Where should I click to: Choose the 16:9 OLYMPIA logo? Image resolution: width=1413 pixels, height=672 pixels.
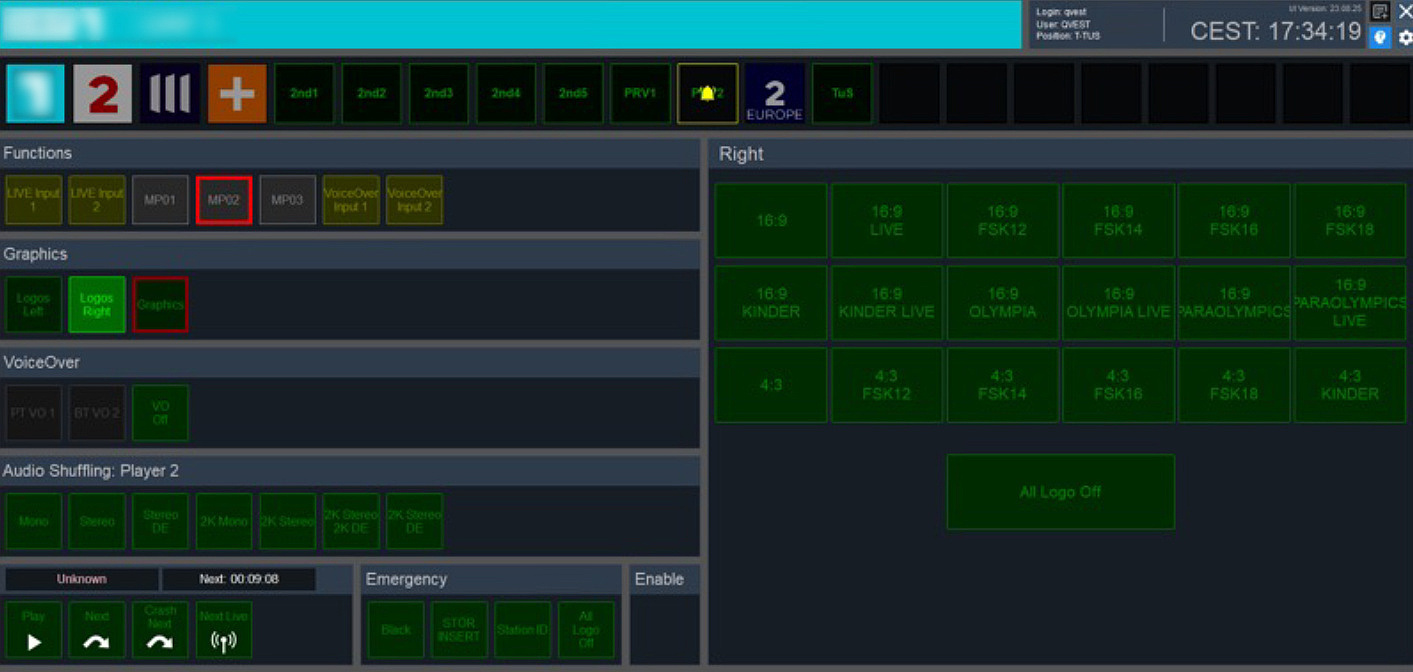(x=1003, y=303)
